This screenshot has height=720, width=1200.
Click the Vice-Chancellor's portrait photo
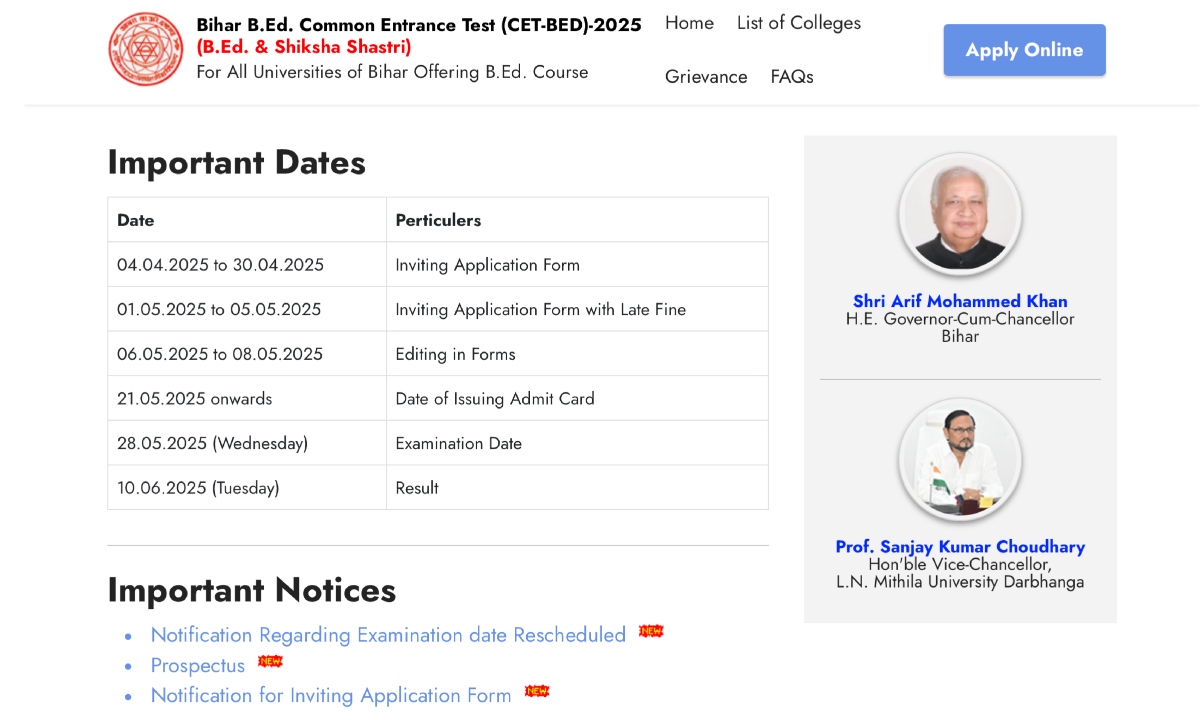[x=960, y=461]
